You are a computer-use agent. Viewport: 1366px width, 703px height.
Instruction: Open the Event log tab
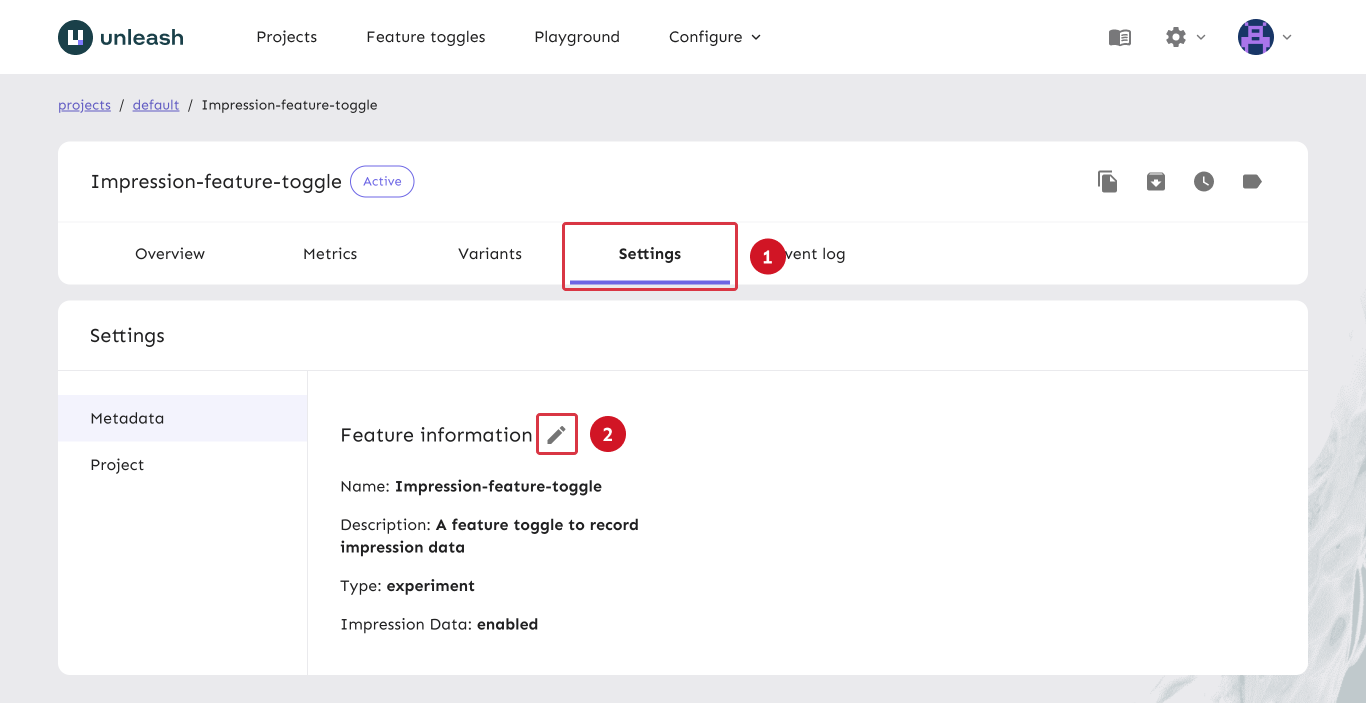(812, 253)
